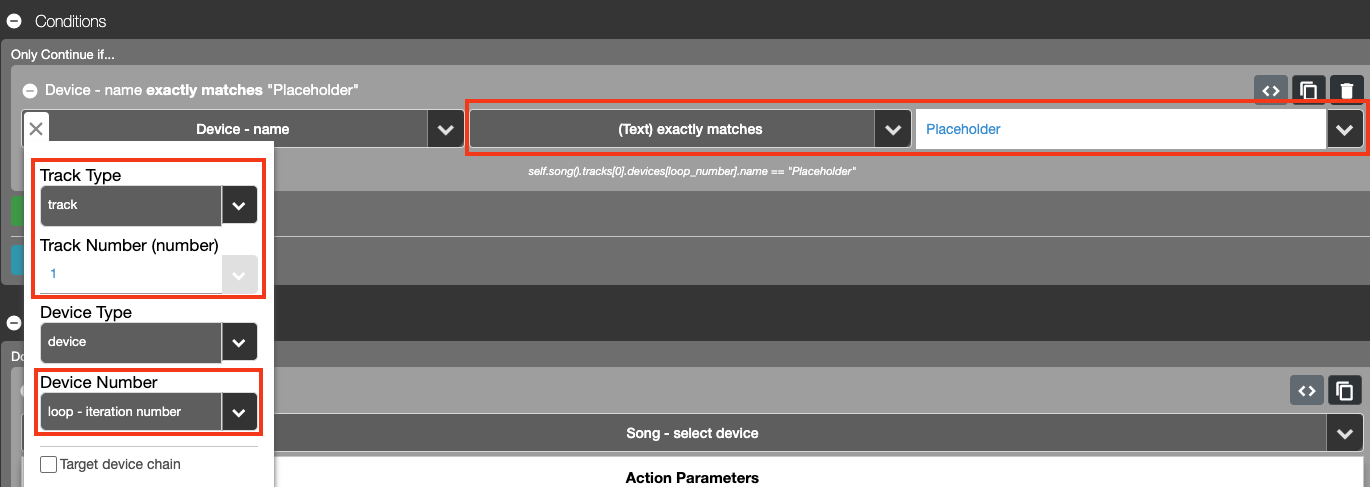This screenshot has height=487, width=1370.
Task: Open the exactly matches operator dropdown
Action: [892, 129]
